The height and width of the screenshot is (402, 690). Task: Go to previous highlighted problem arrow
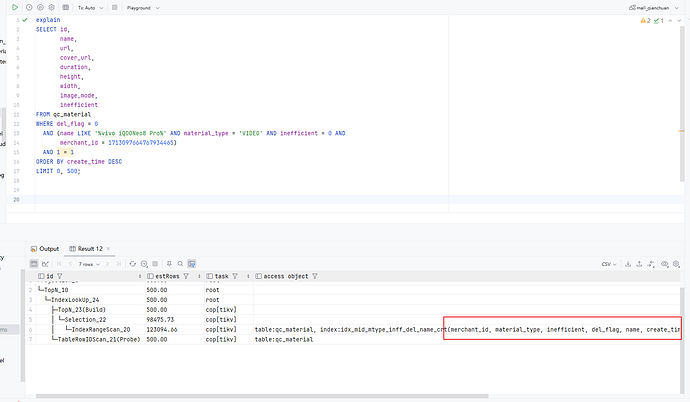pos(670,21)
